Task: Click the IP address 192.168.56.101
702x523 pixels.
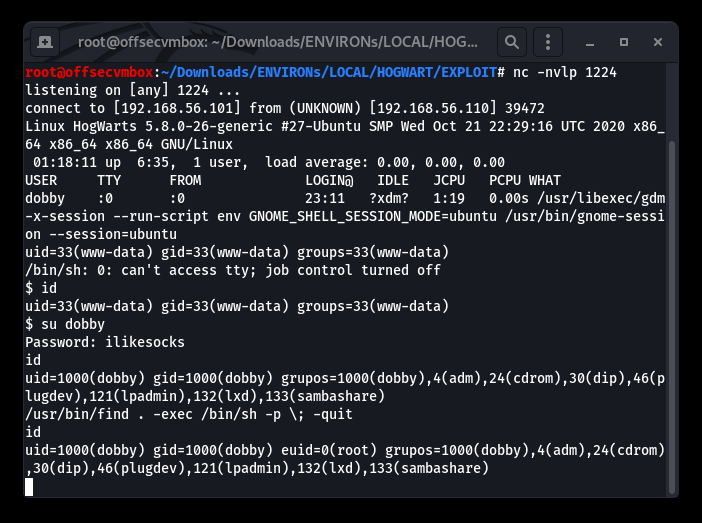Action: pos(177,108)
